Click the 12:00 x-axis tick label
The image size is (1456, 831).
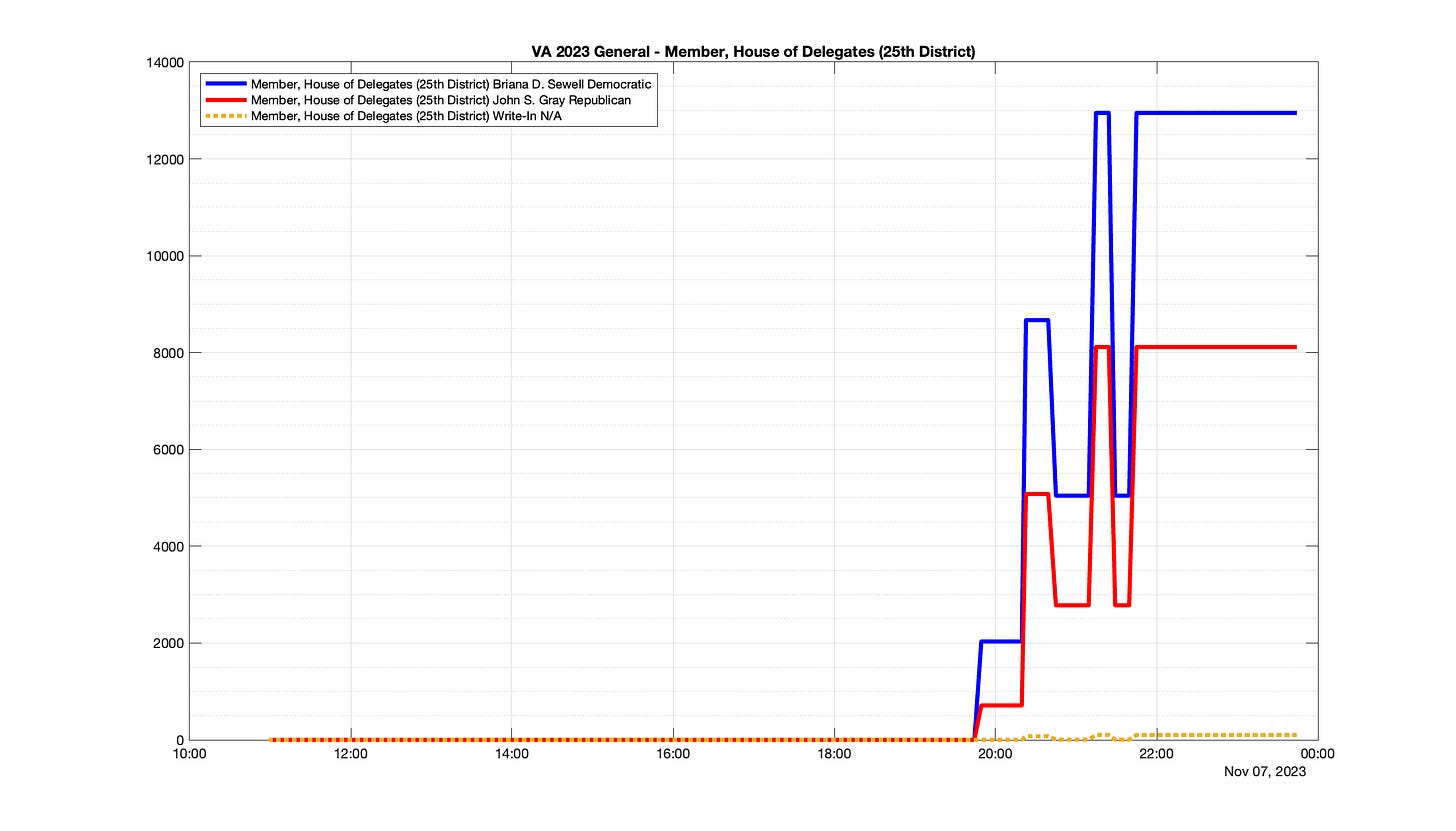(350, 754)
